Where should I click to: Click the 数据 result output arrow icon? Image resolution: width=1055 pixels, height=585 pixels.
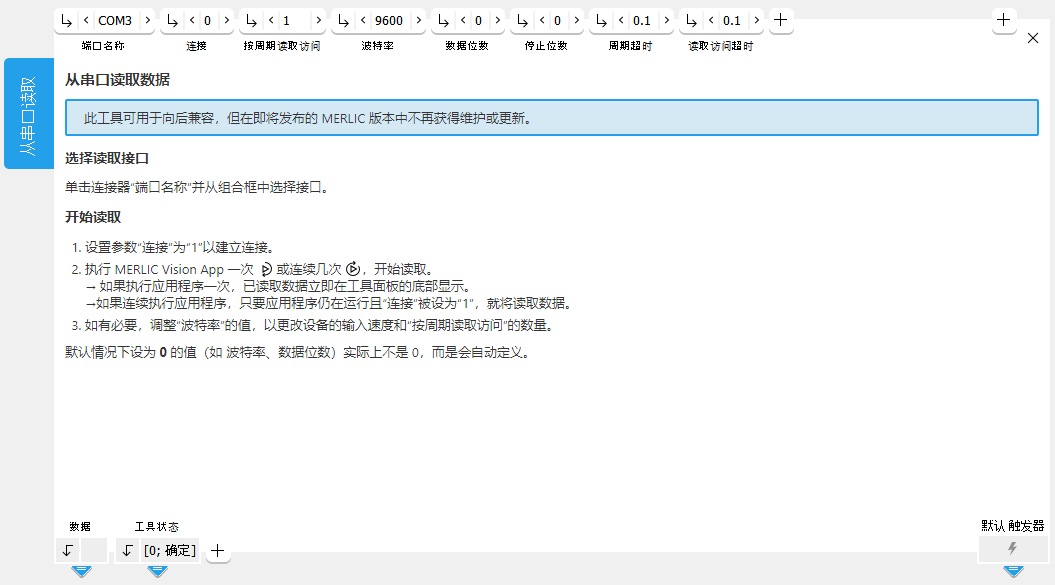67,550
